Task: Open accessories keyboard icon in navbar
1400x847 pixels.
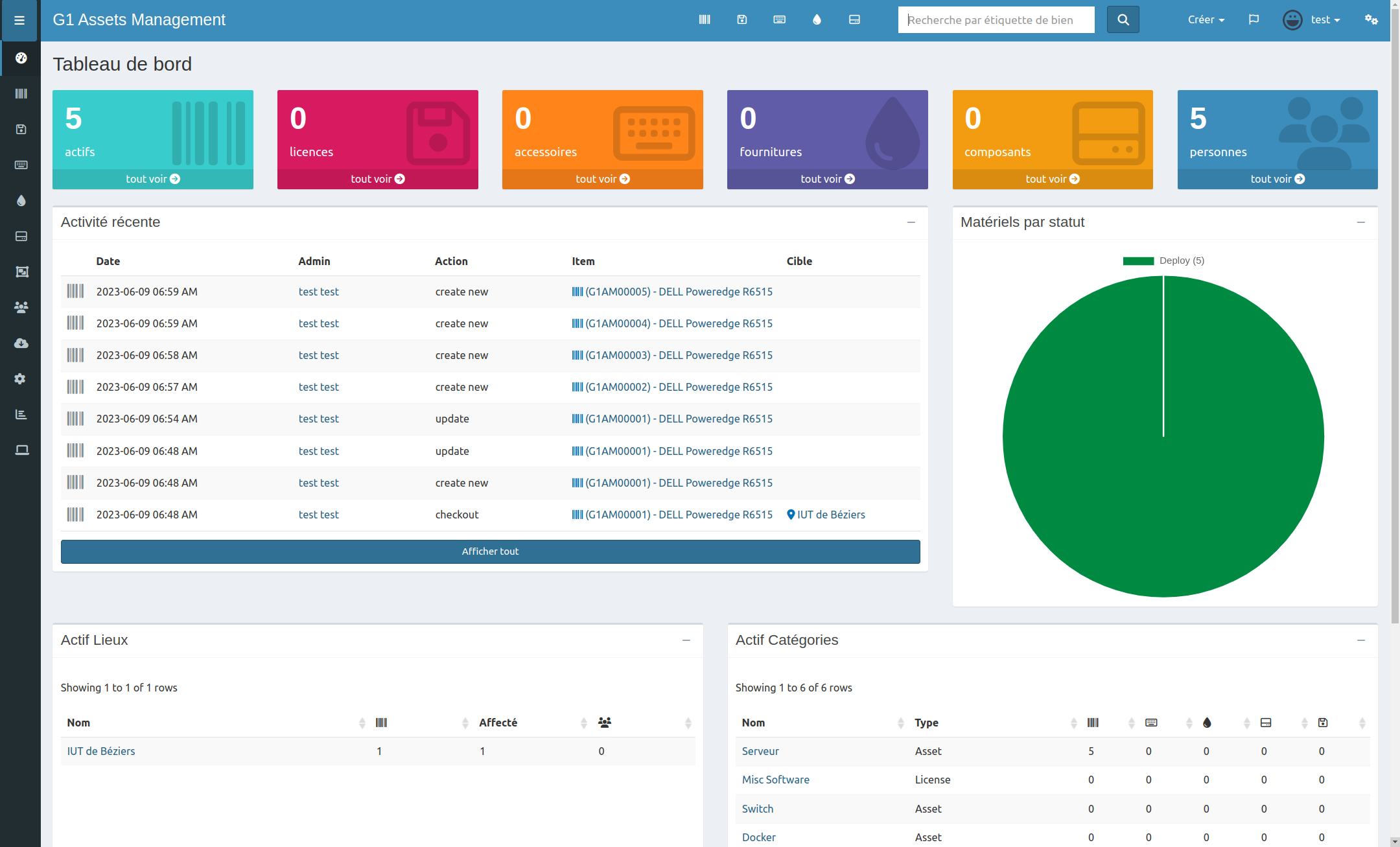Action: (x=780, y=19)
